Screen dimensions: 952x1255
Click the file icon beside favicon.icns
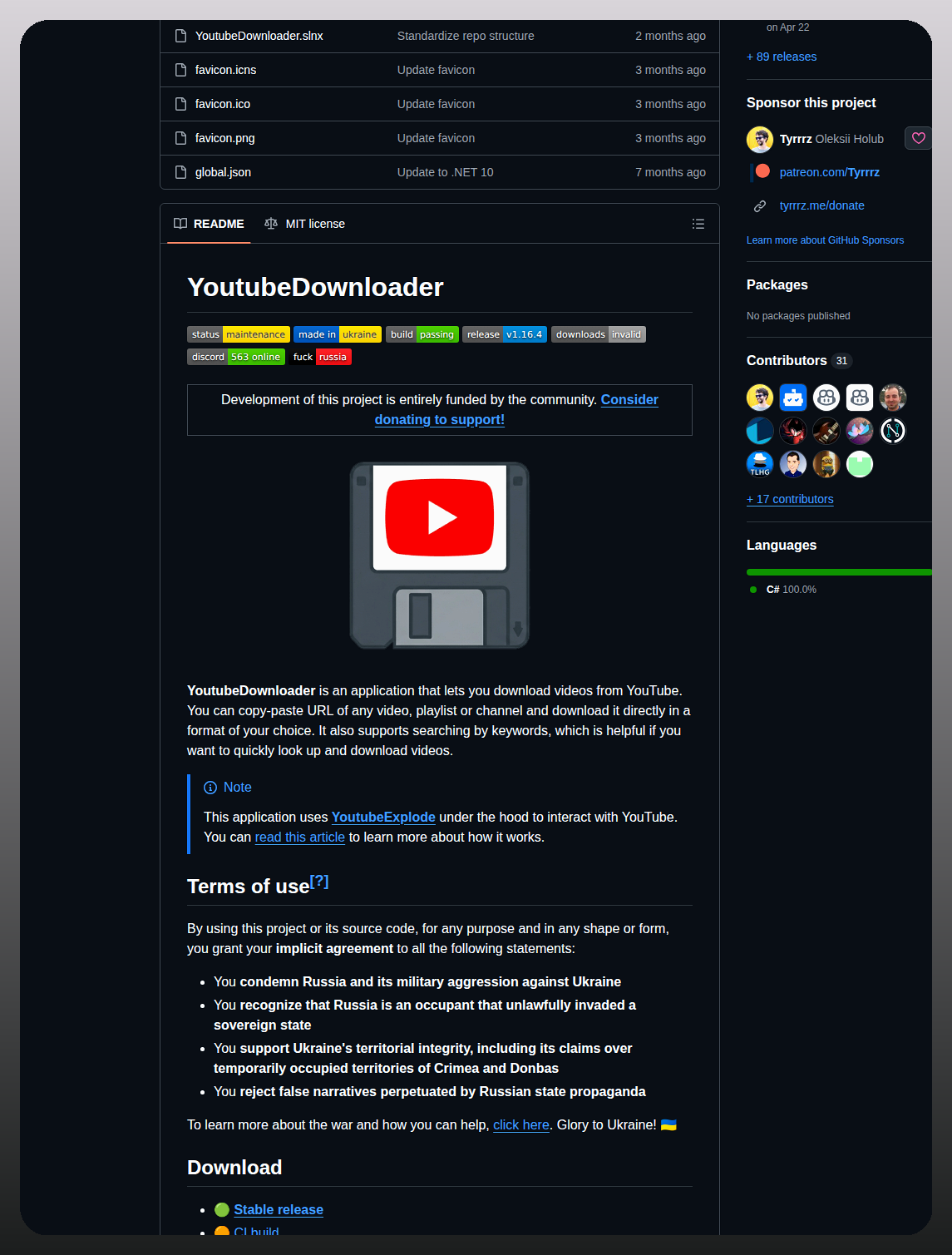click(x=180, y=70)
